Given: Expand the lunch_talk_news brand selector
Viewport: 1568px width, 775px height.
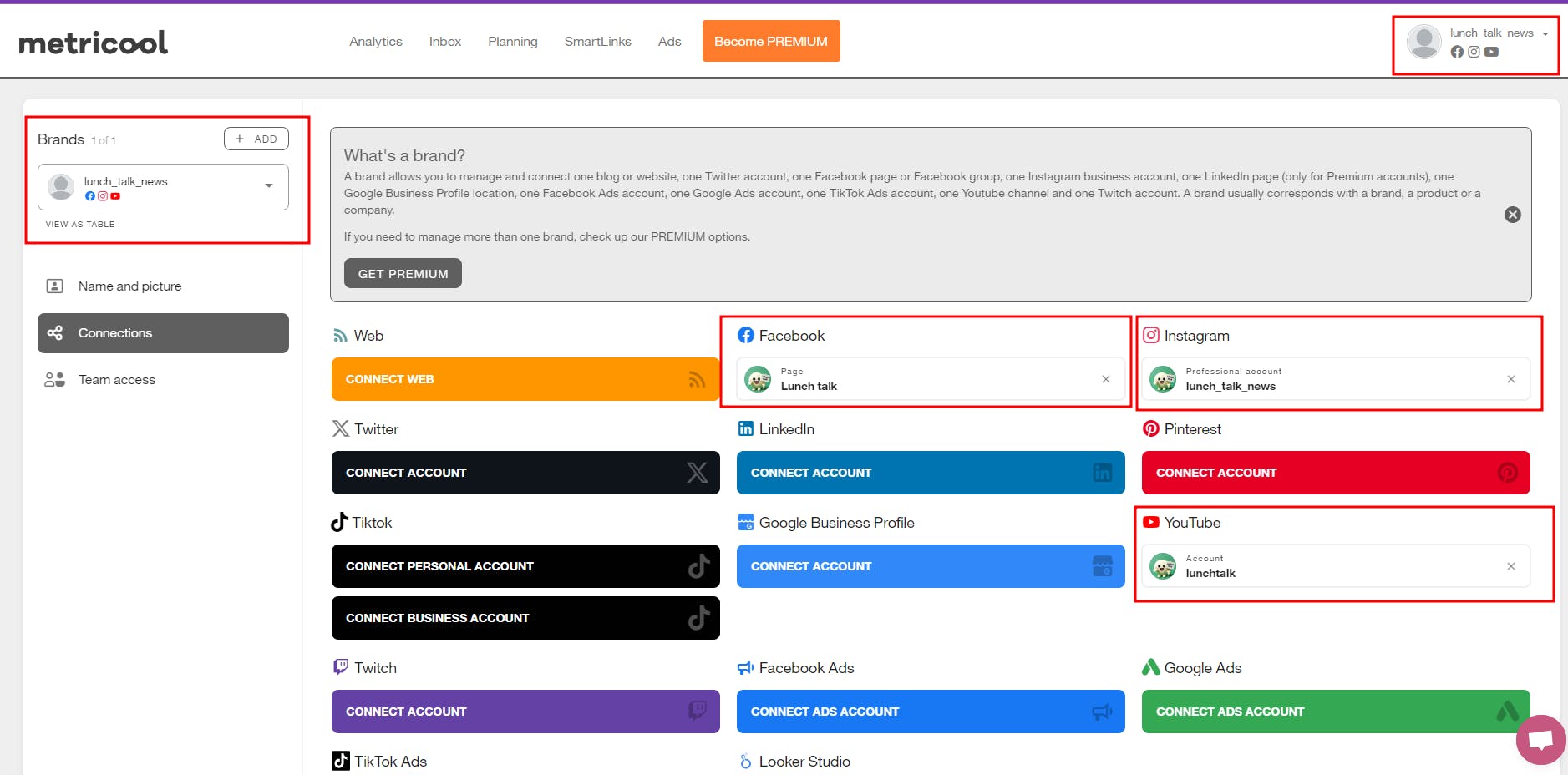Looking at the screenshot, I should click(163, 187).
